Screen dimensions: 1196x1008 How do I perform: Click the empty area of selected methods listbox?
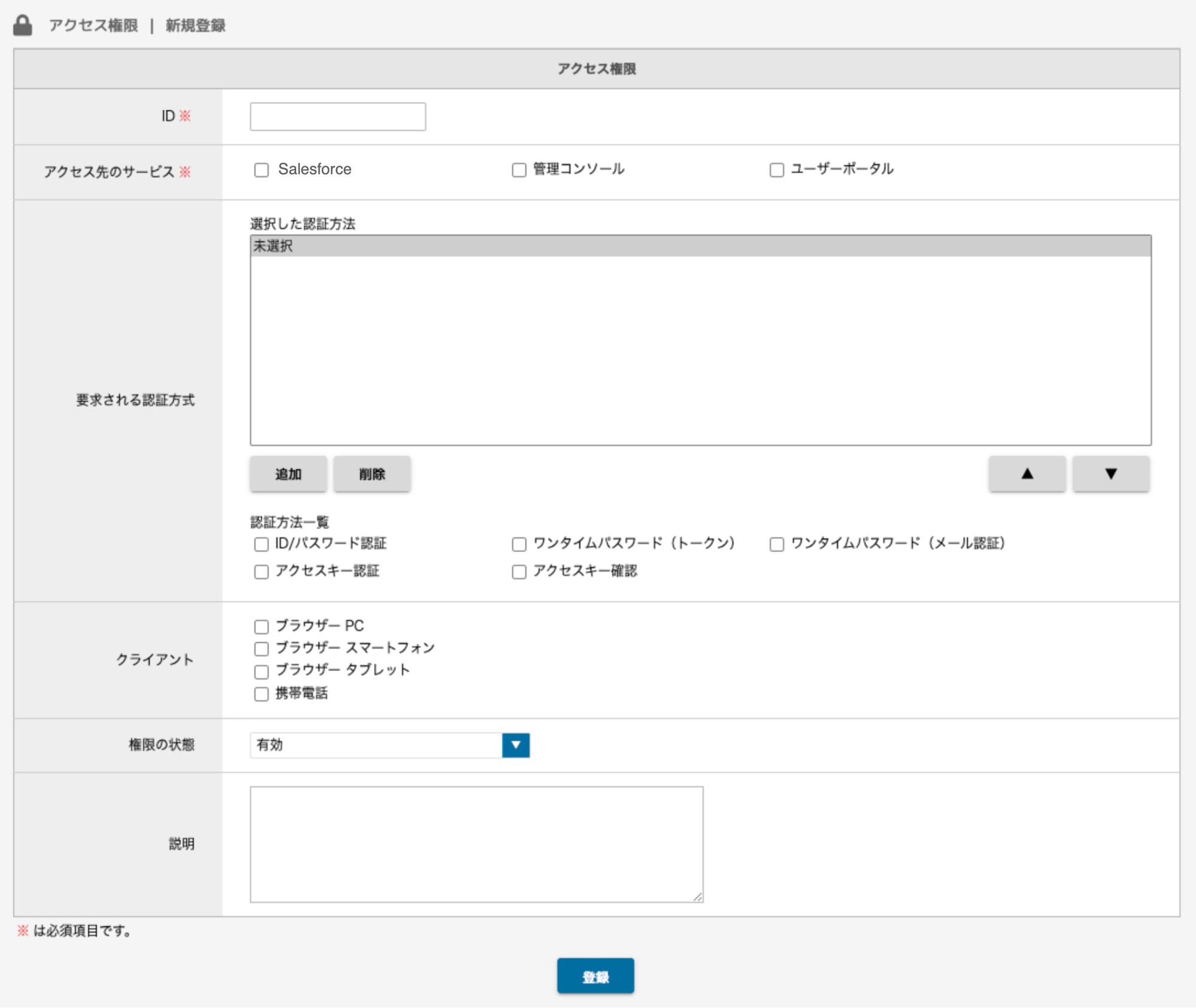(701, 350)
